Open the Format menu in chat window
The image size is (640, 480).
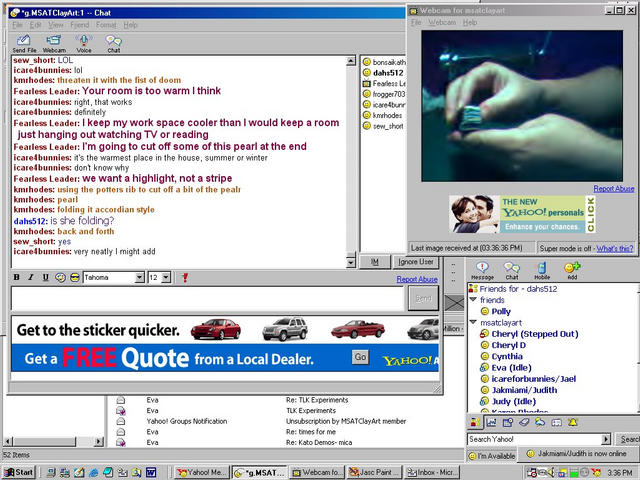coord(106,25)
